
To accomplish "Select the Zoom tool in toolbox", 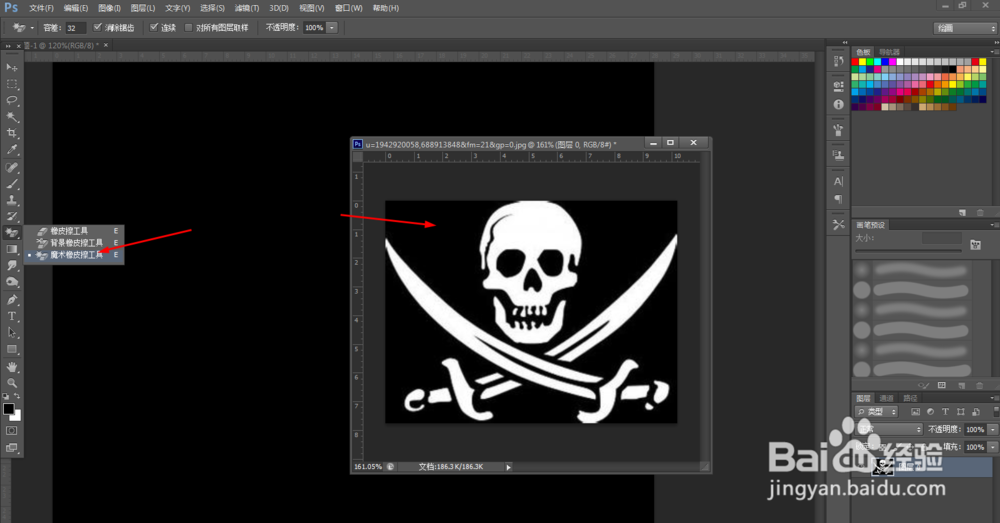I will (x=11, y=383).
